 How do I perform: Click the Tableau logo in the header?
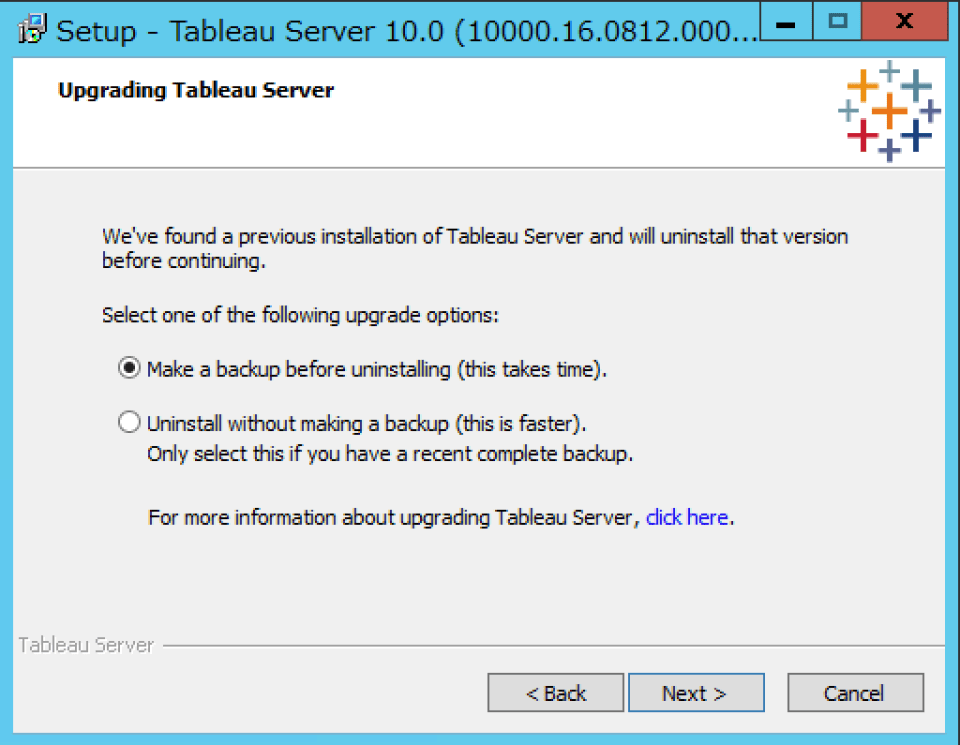click(888, 110)
